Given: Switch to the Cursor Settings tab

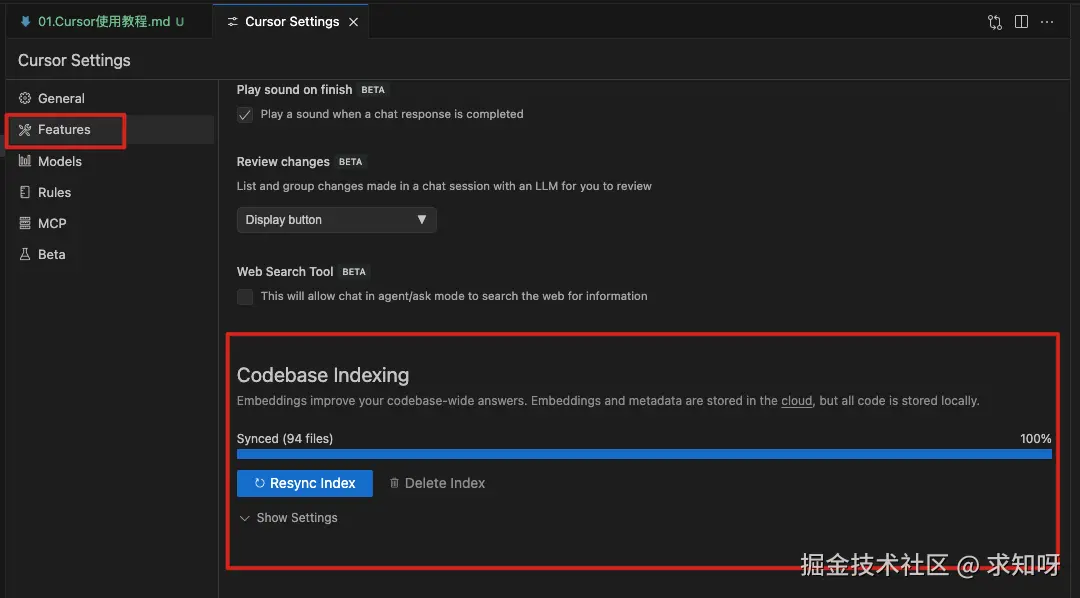Looking at the screenshot, I should (x=290, y=21).
